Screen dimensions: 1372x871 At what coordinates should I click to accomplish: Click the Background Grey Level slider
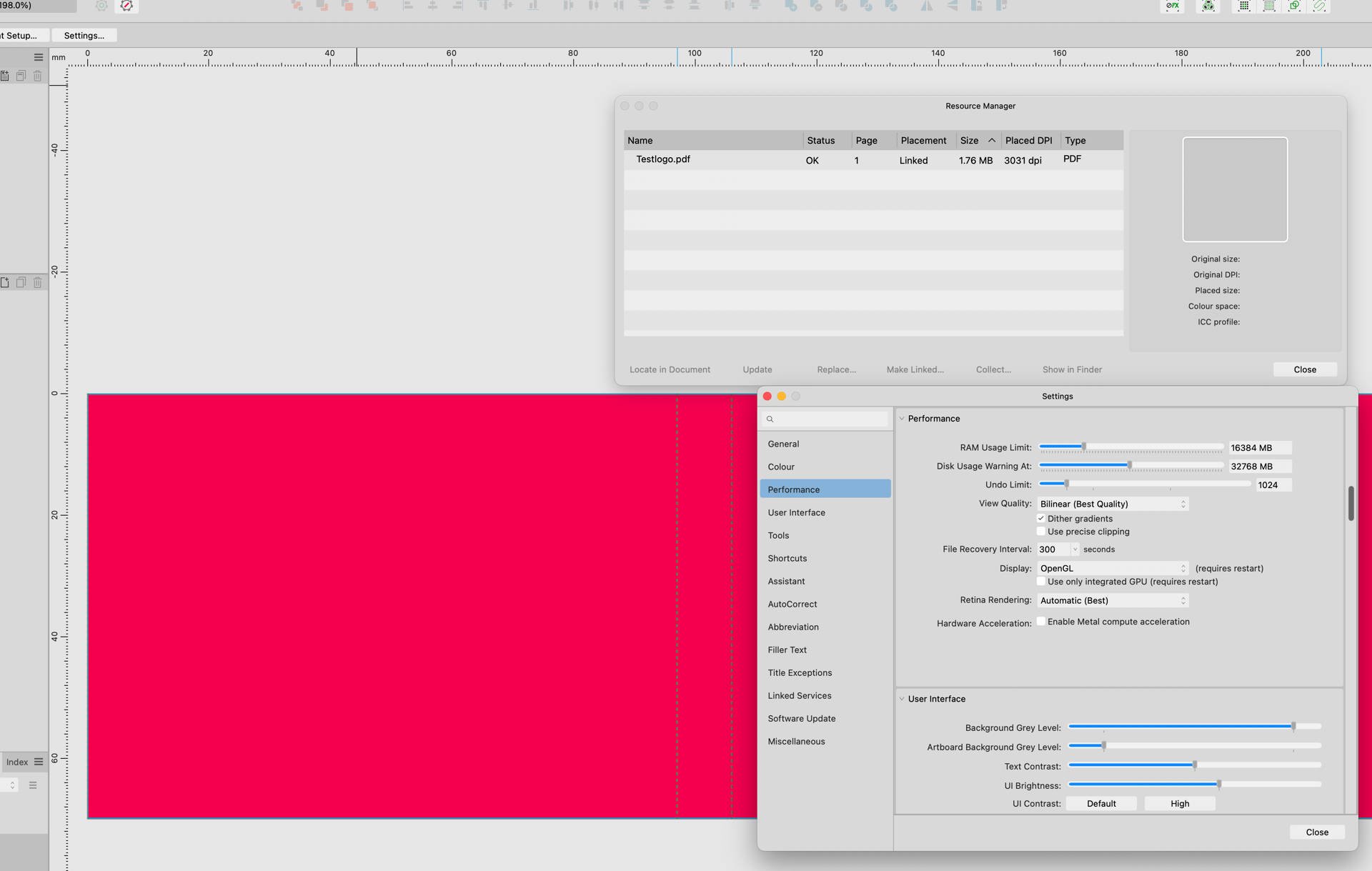click(x=1195, y=727)
